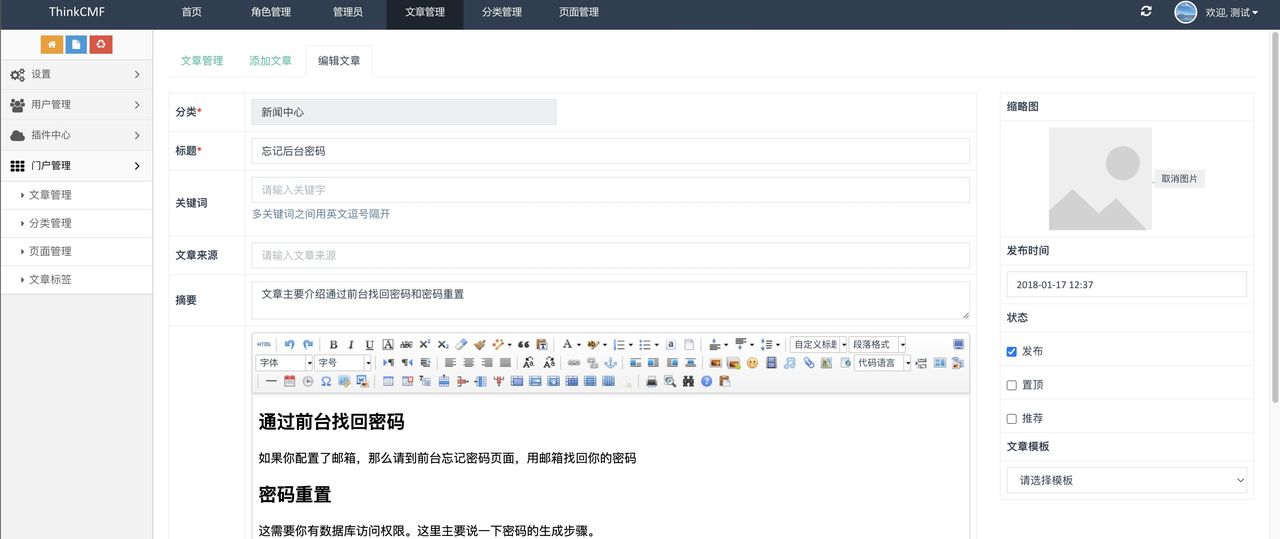Print with the printer icon
1280x539 pixels.
click(x=652, y=381)
